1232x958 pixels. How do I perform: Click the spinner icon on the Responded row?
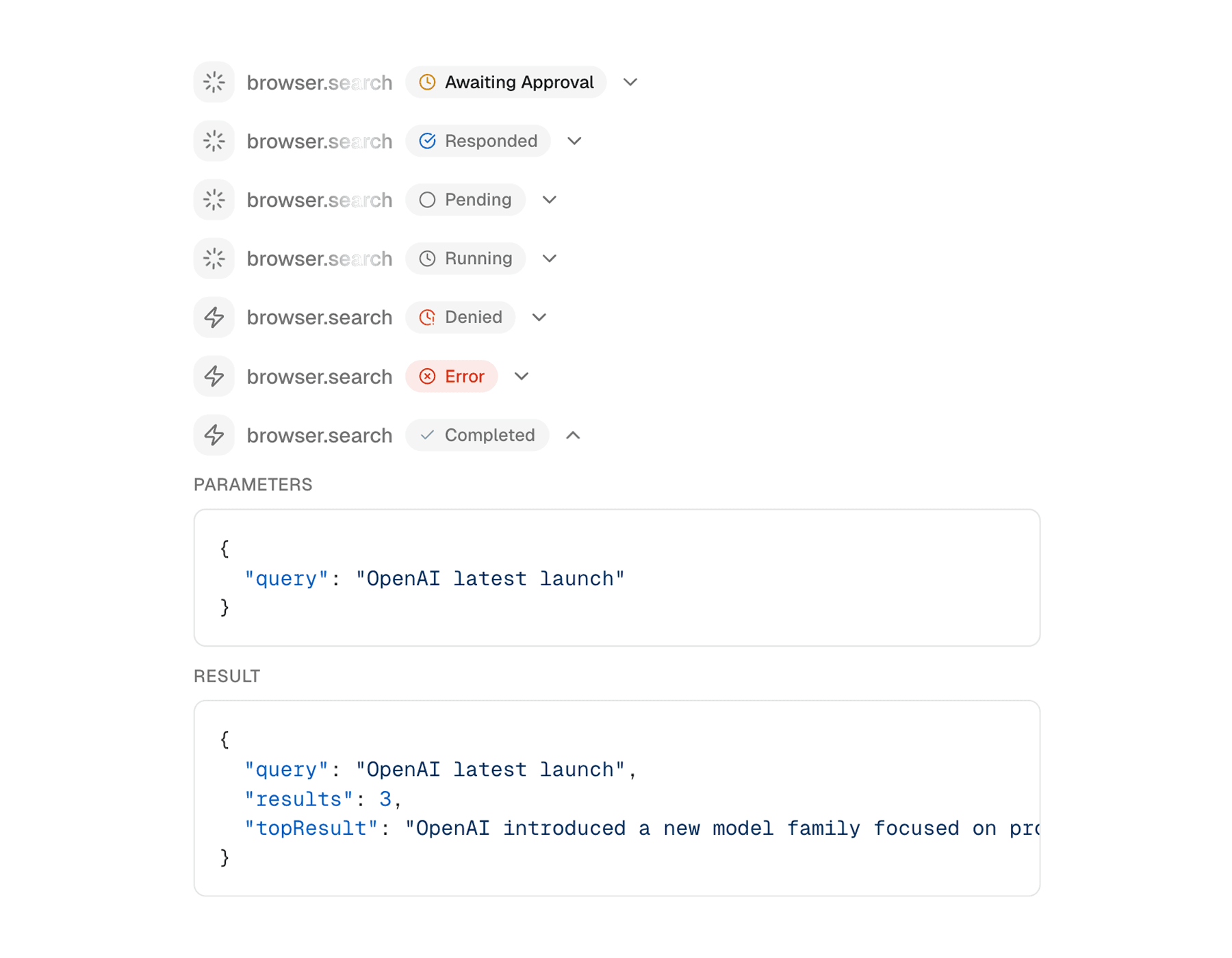(214, 140)
